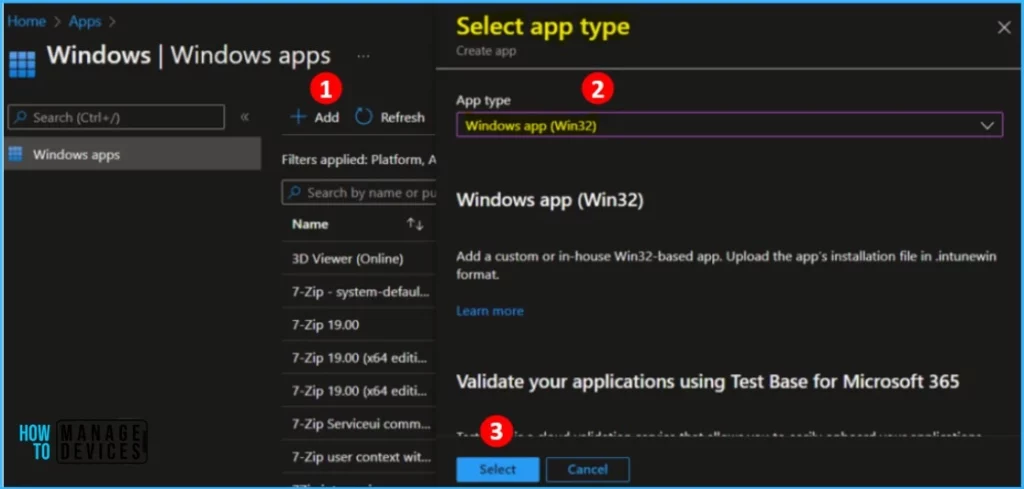Click the Filters applied: Platform text

359,159
